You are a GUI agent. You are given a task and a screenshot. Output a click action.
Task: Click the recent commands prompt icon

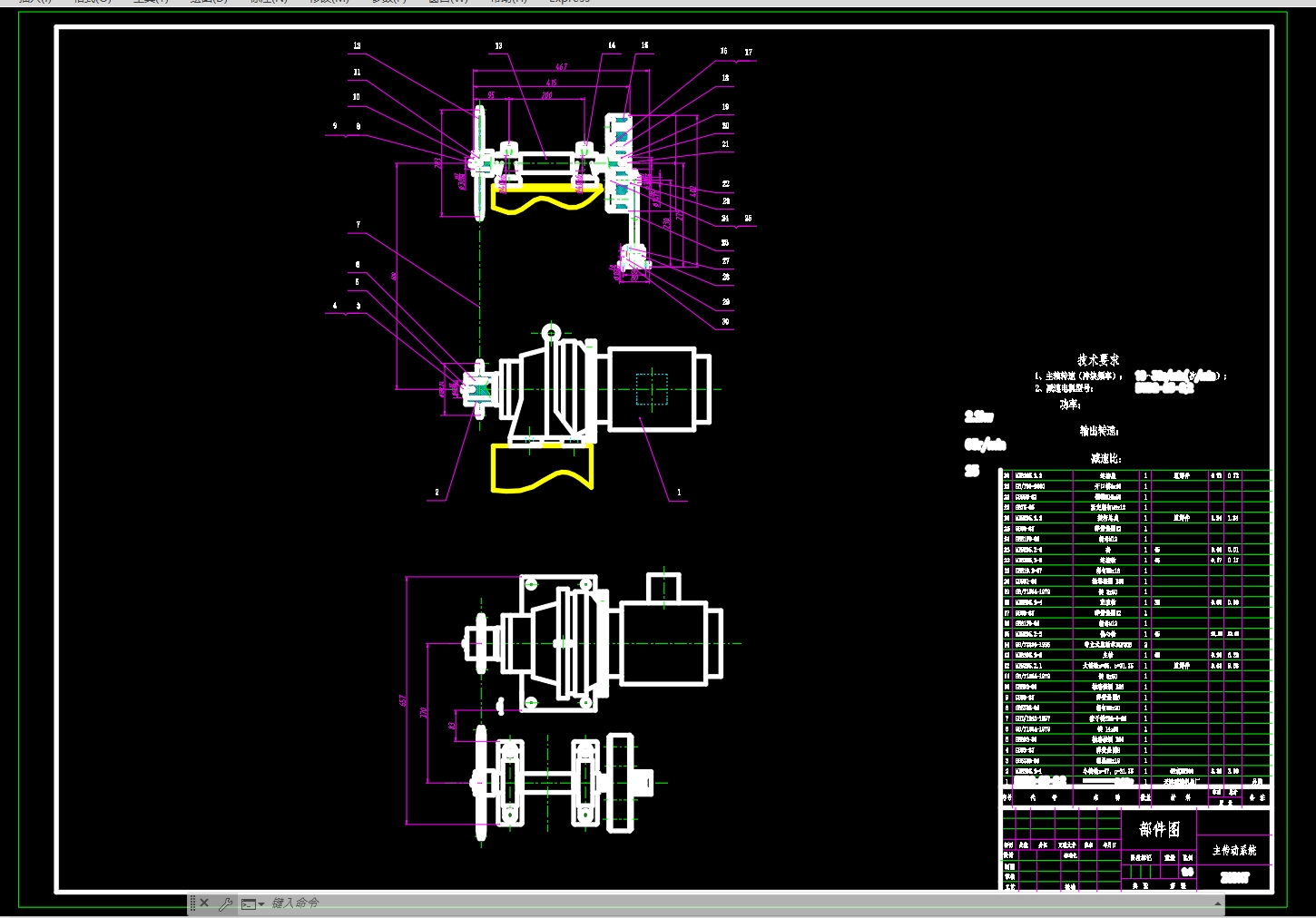click(248, 904)
